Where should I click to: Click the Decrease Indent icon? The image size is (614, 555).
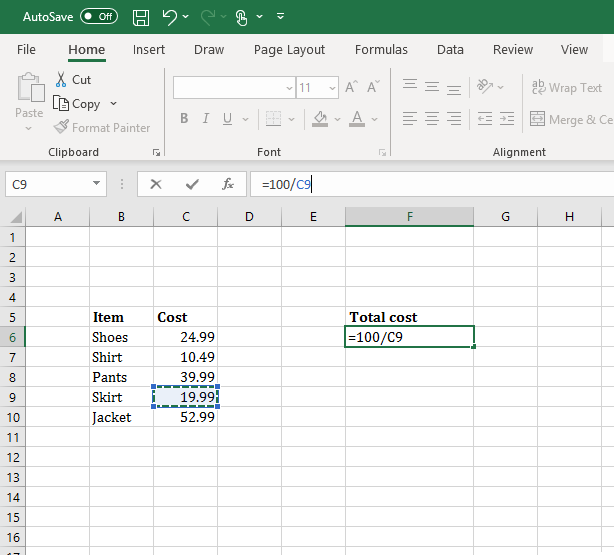click(x=484, y=119)
